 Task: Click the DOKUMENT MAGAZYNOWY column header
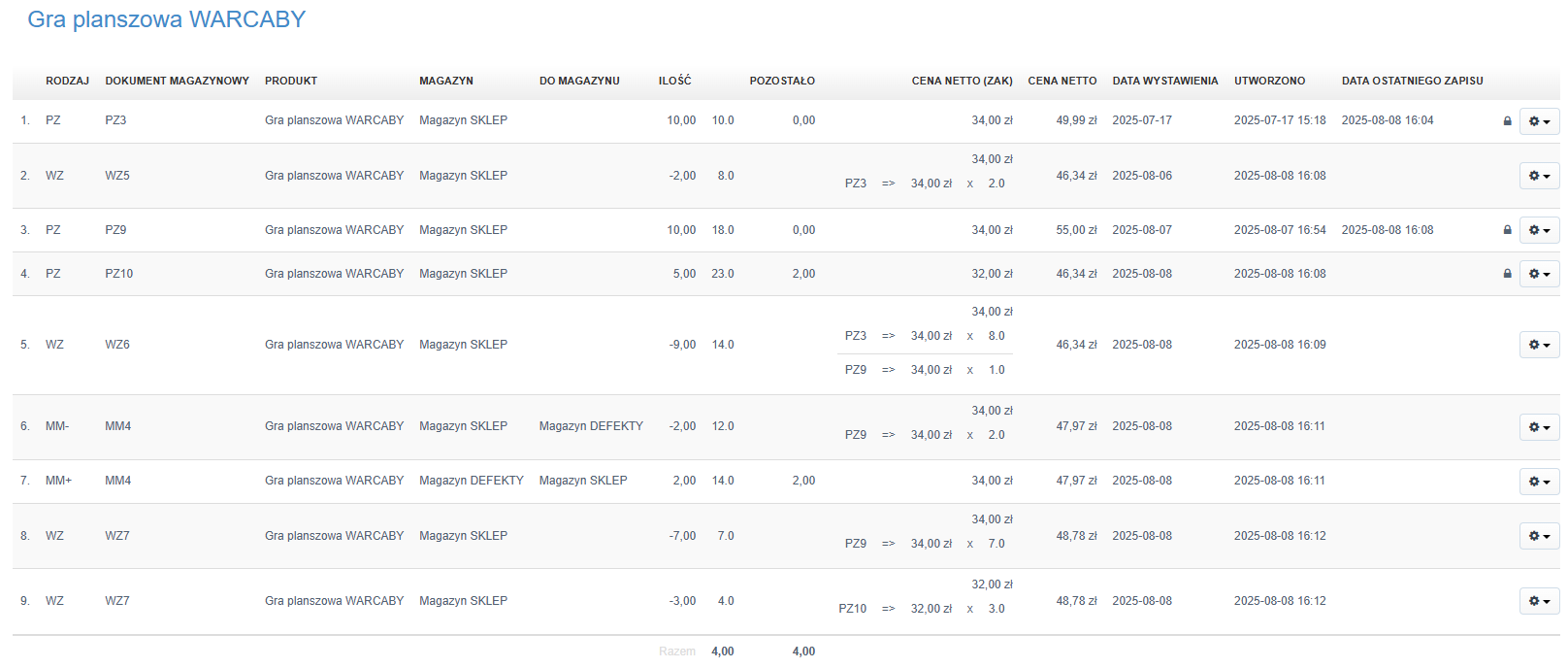177,81
